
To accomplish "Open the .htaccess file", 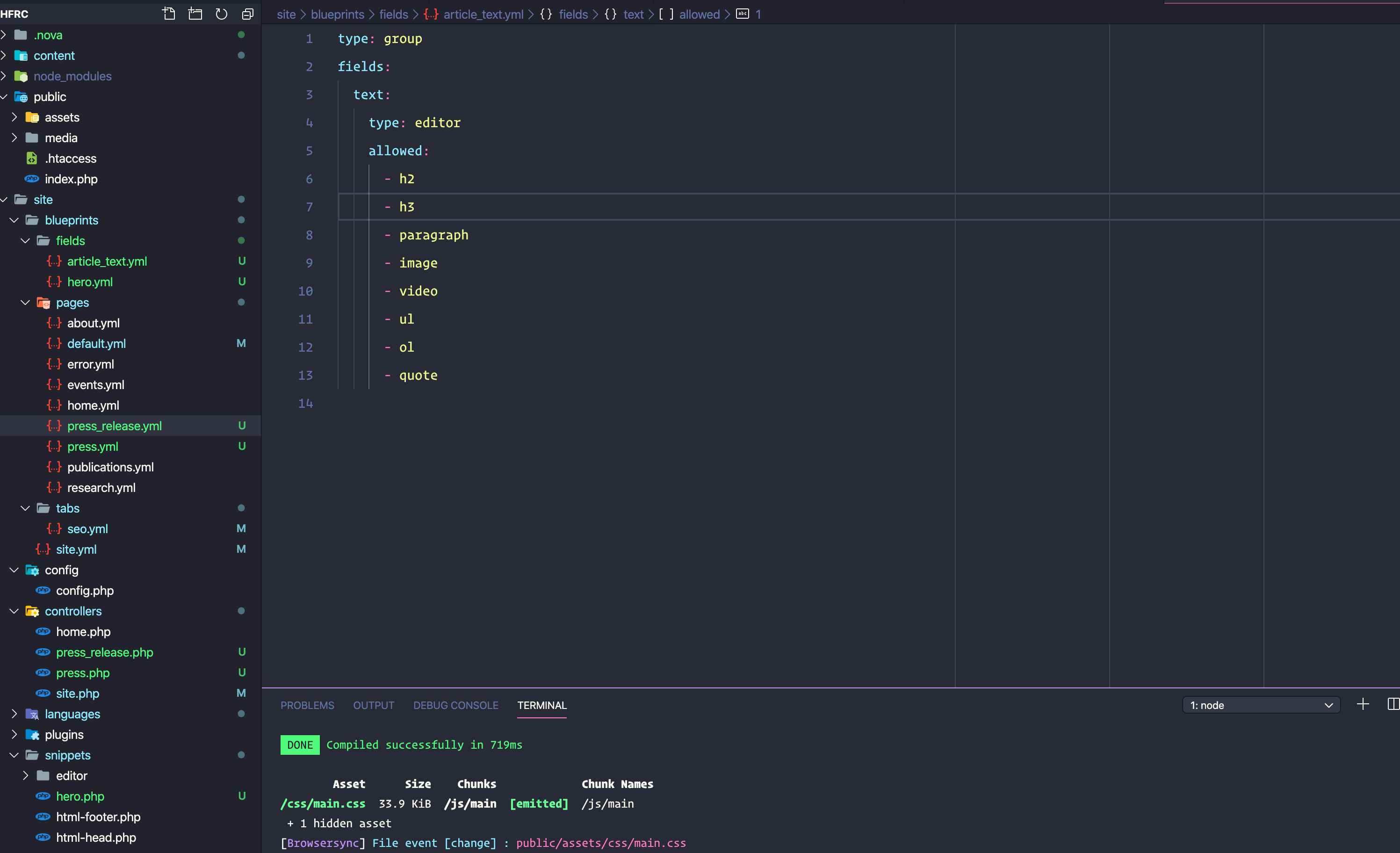I will point(71,159).
